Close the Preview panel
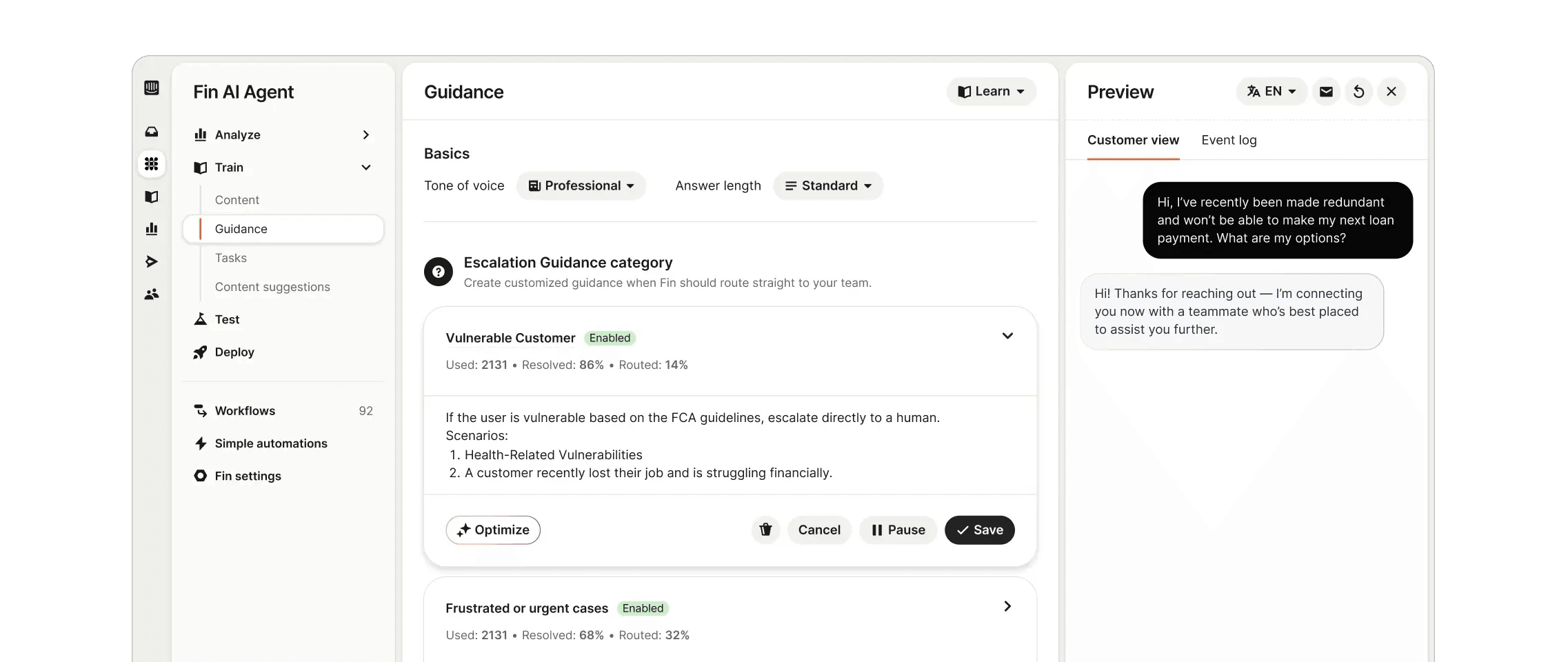This screenshot has height=662, width=1568. (1391, 92)
